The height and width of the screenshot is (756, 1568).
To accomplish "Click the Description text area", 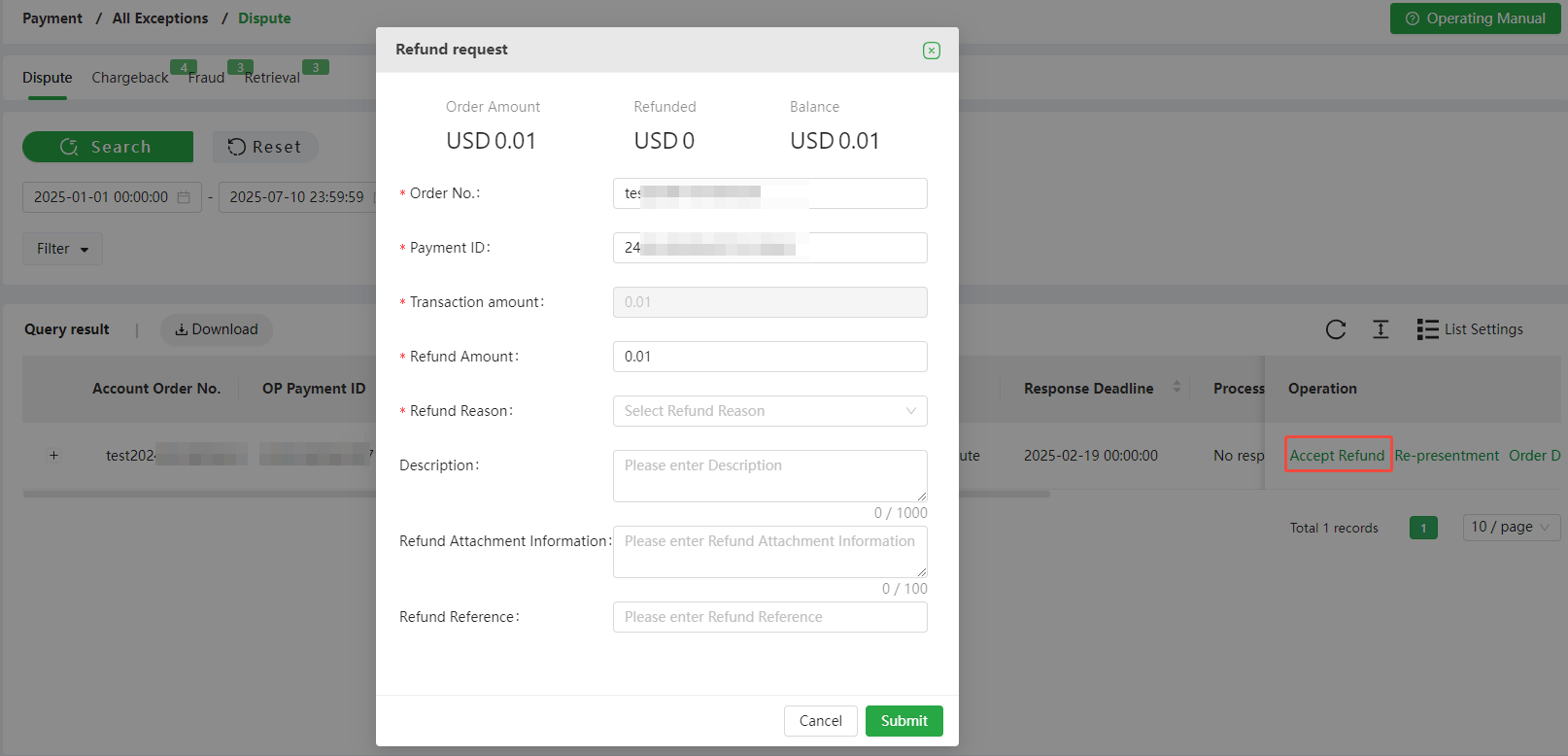I will point(769,476).
